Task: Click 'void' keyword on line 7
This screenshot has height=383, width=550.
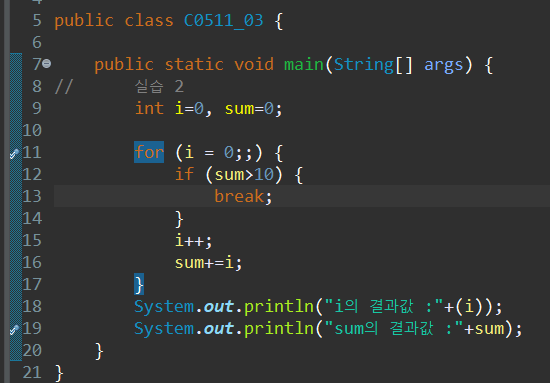Action: tap(254, 65)
